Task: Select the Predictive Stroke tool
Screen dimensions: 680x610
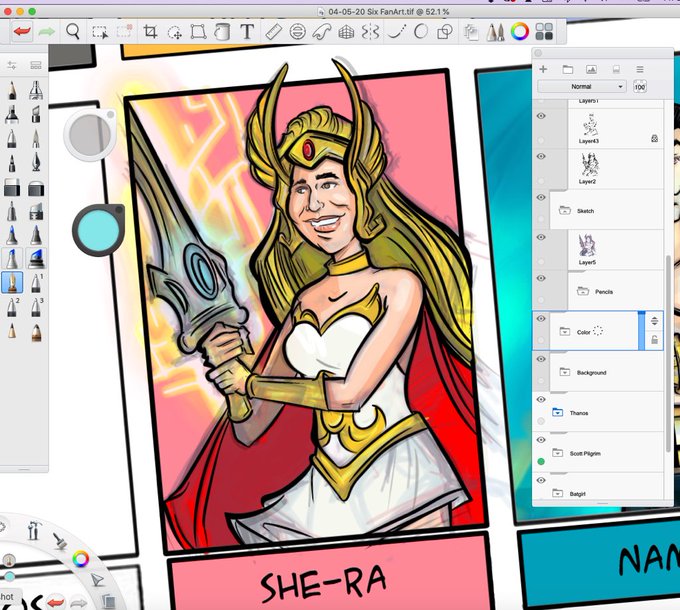Action: coord(421,32)
